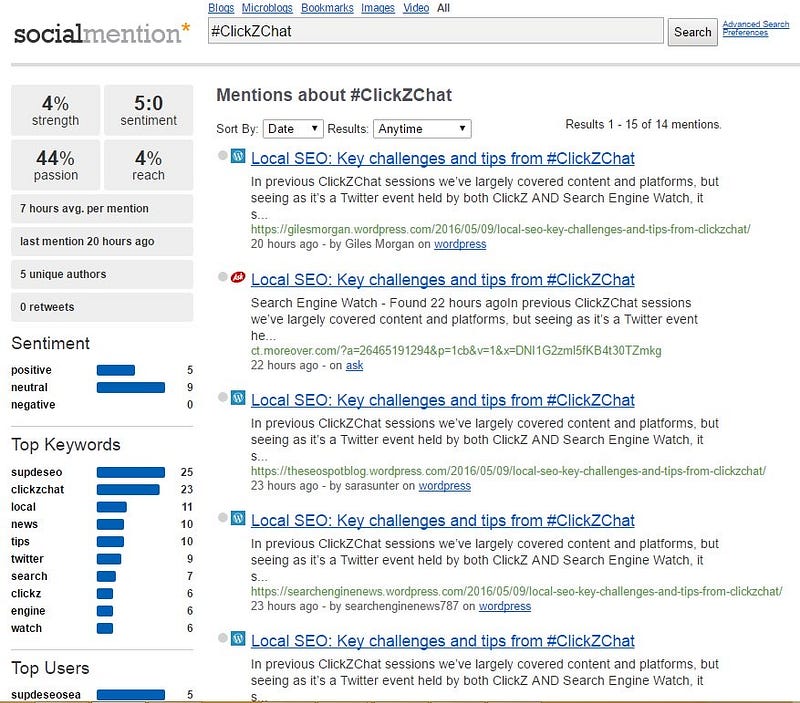Screen dimensions: 800x703
Task: Click the twitter keyword
Action: pos(27,559)
